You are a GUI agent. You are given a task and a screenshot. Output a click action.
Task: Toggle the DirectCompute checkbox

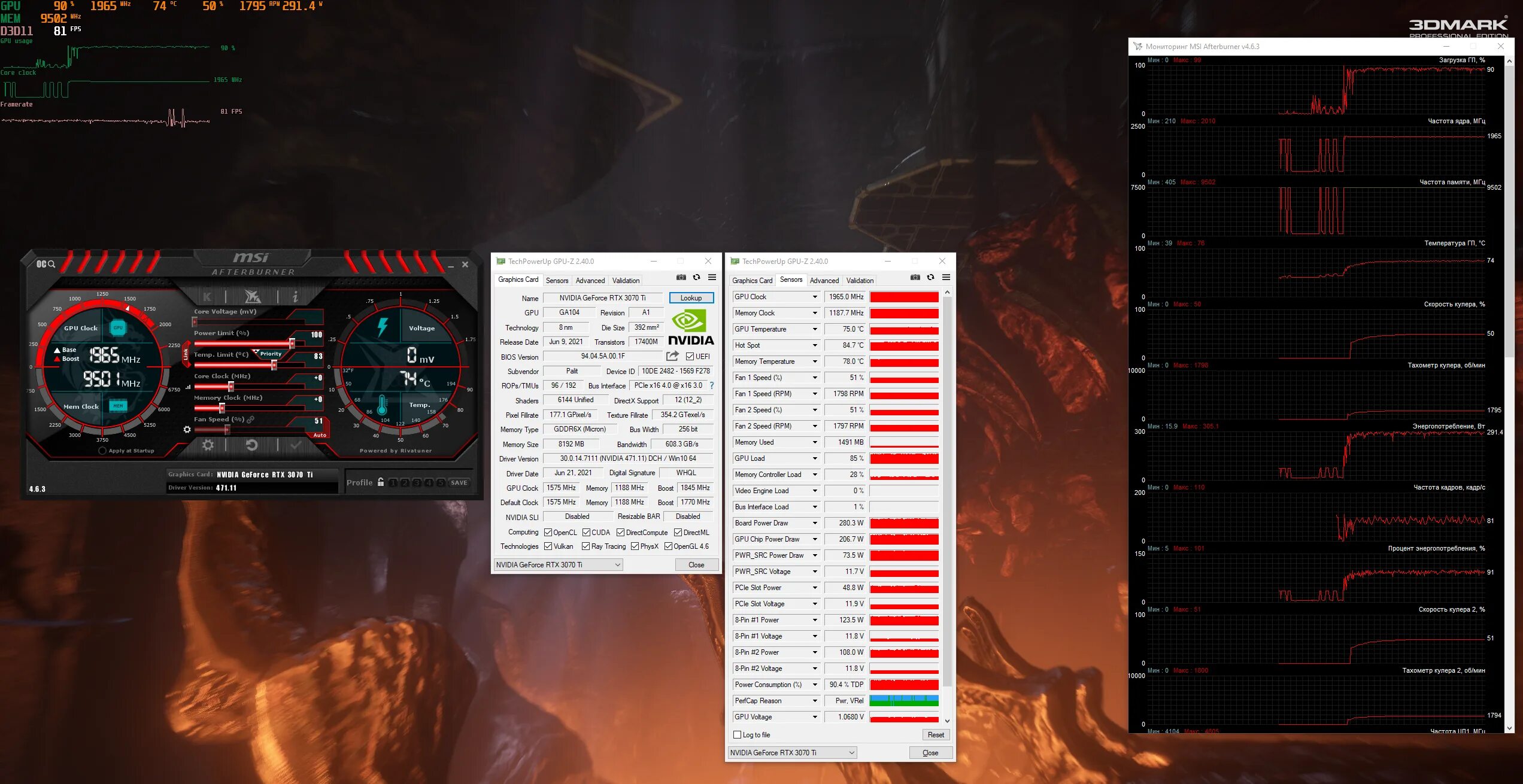tap(620, 533)
